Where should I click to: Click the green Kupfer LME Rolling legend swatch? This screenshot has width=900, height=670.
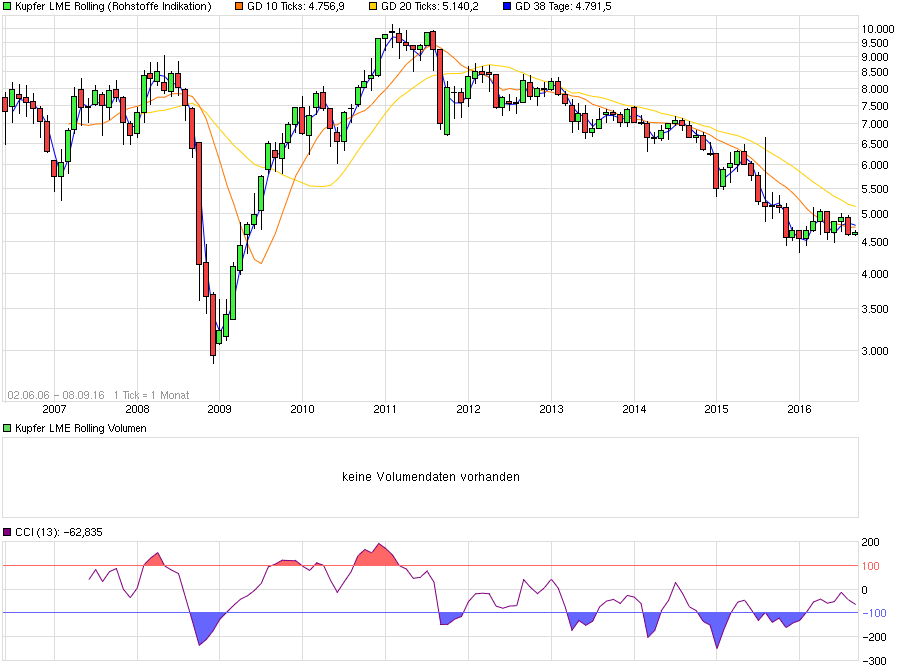7,7
